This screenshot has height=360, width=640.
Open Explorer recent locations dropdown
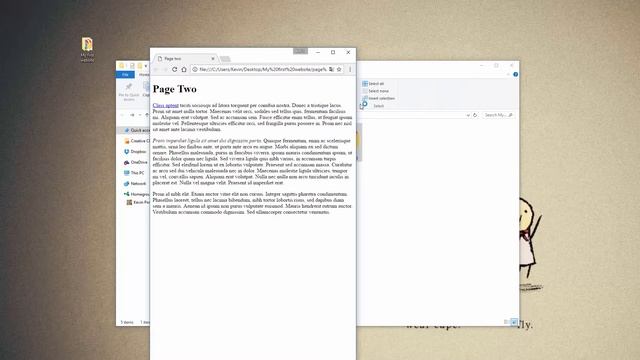[x=140, y=115]
